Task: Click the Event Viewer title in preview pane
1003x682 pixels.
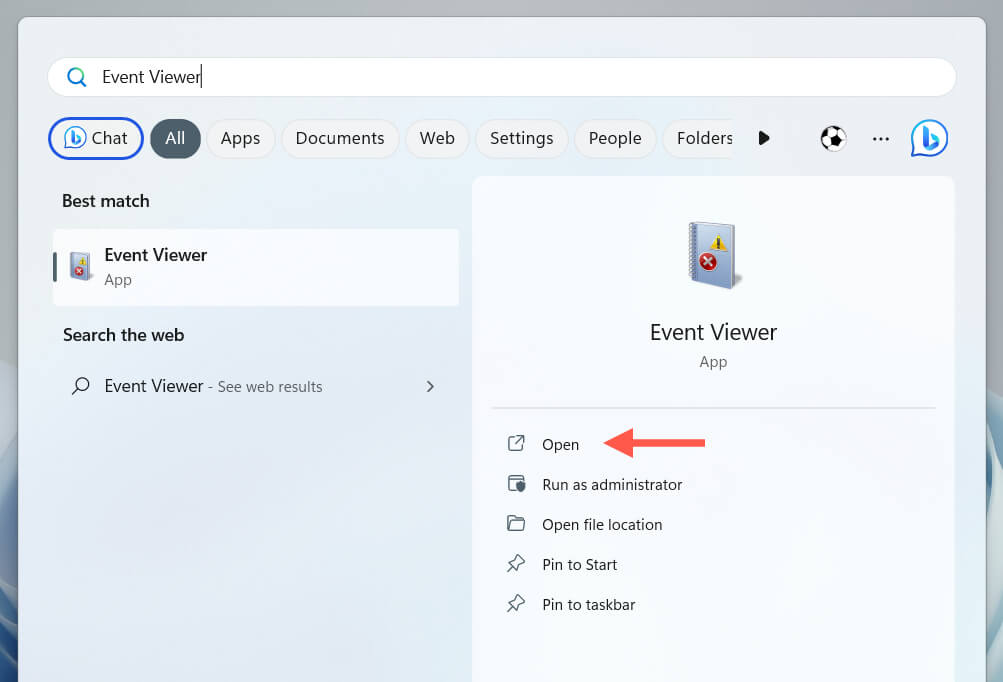Action: 713,333
